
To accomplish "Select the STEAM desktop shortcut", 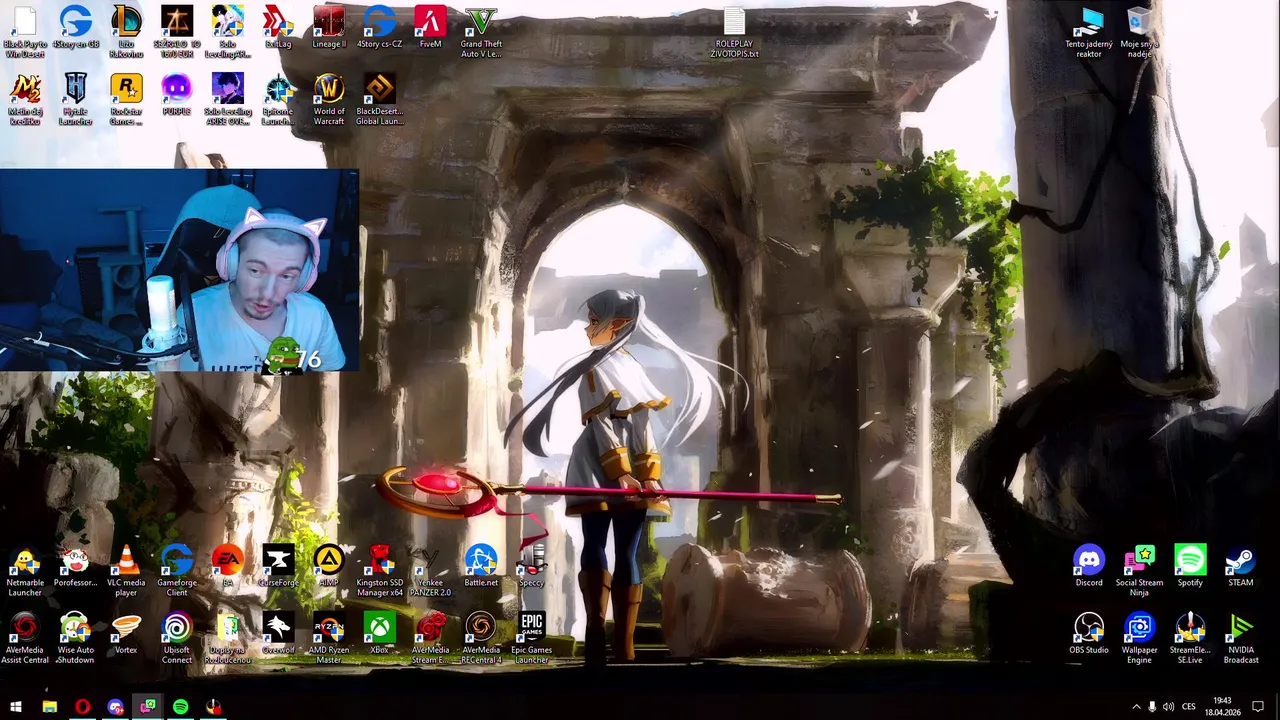I will [x=1241, y=567].
